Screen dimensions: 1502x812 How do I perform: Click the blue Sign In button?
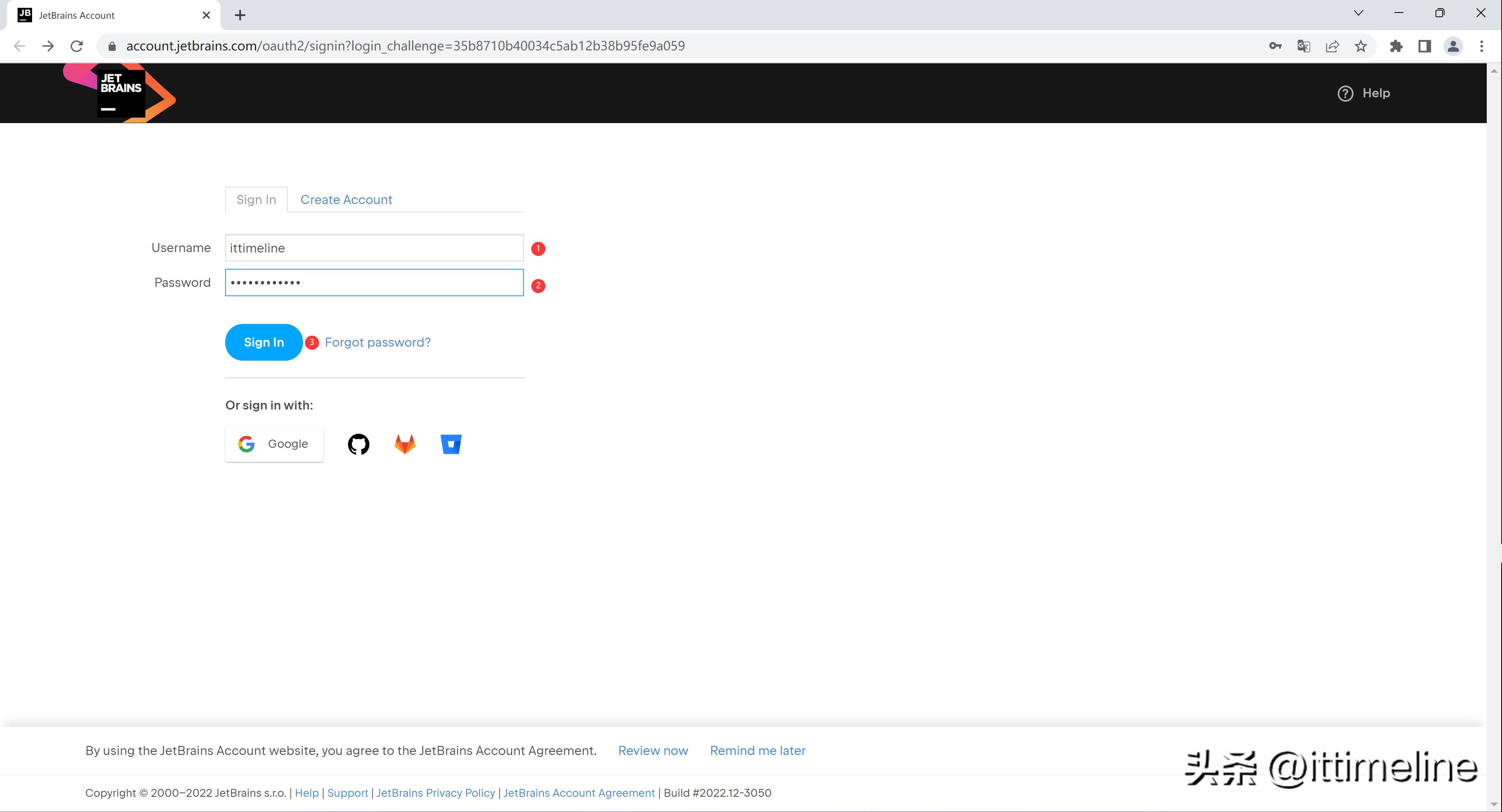[263, 342]
